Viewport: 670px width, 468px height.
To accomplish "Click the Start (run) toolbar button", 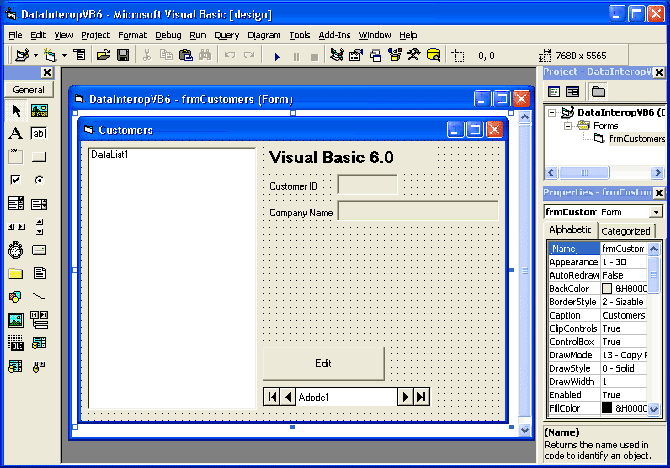I will (277, 55).
